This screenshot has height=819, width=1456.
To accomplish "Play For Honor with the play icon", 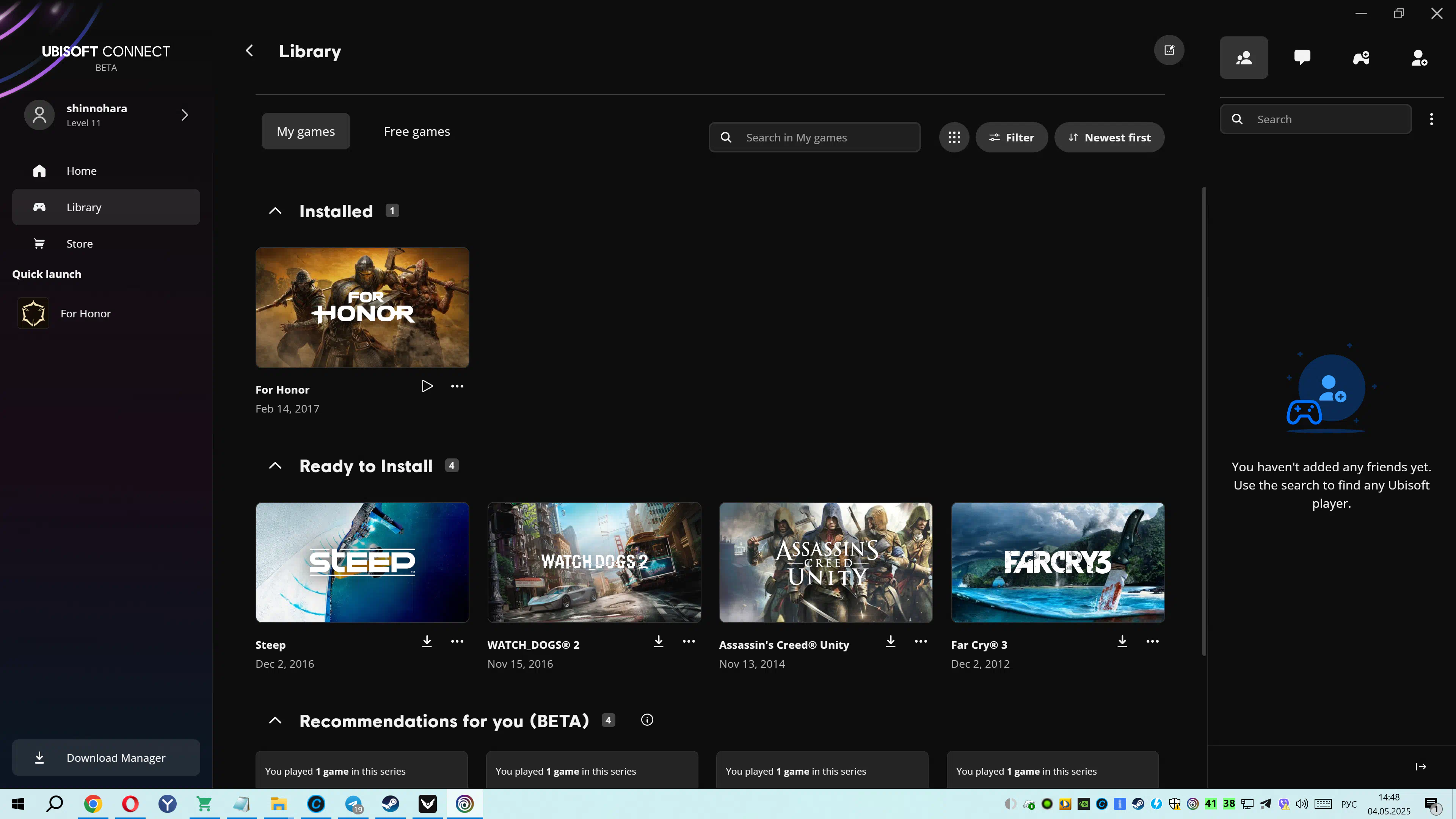I will pos(427,386).
